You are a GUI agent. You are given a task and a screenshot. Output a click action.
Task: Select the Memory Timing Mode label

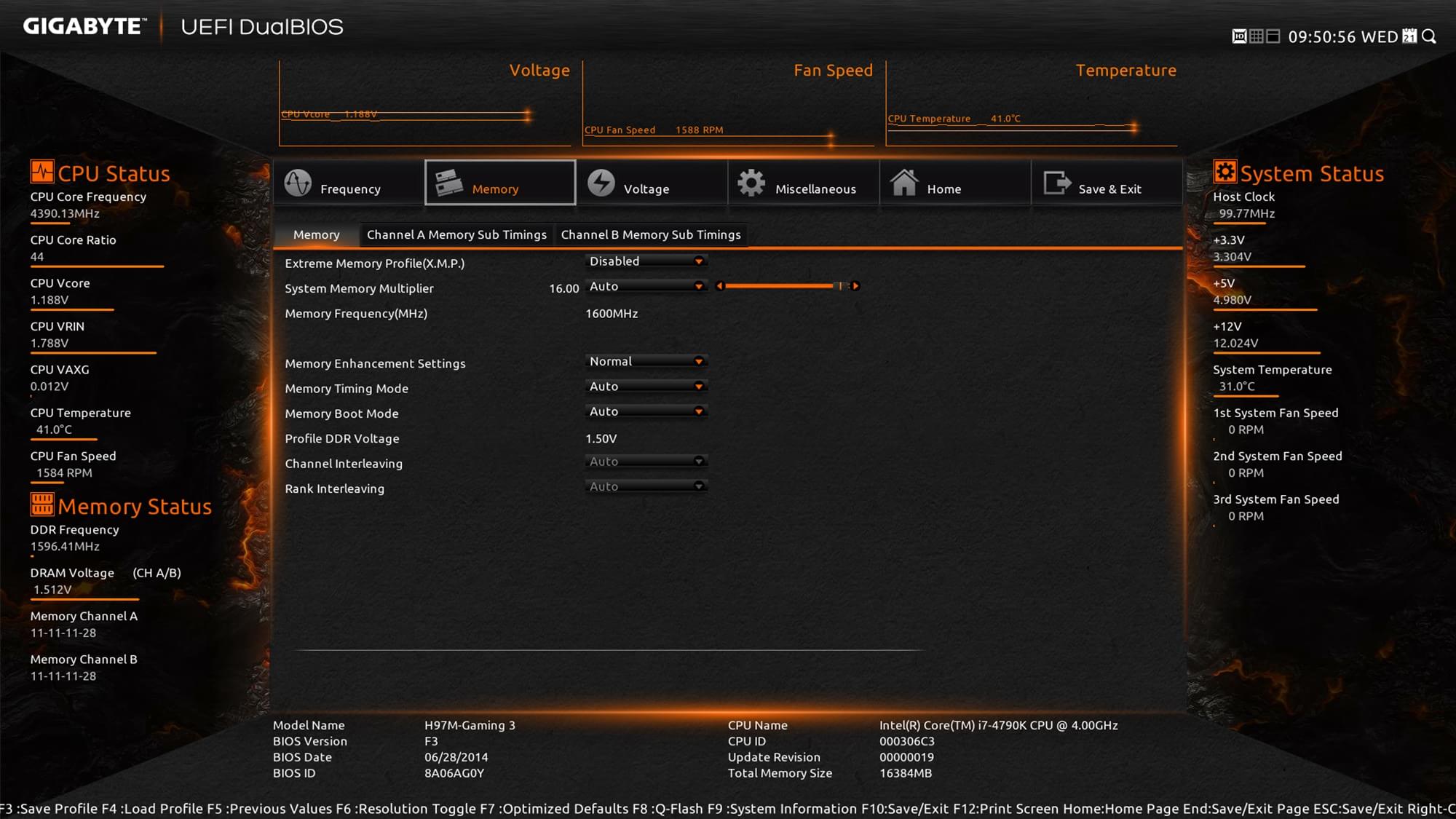(x=347, y=389)
